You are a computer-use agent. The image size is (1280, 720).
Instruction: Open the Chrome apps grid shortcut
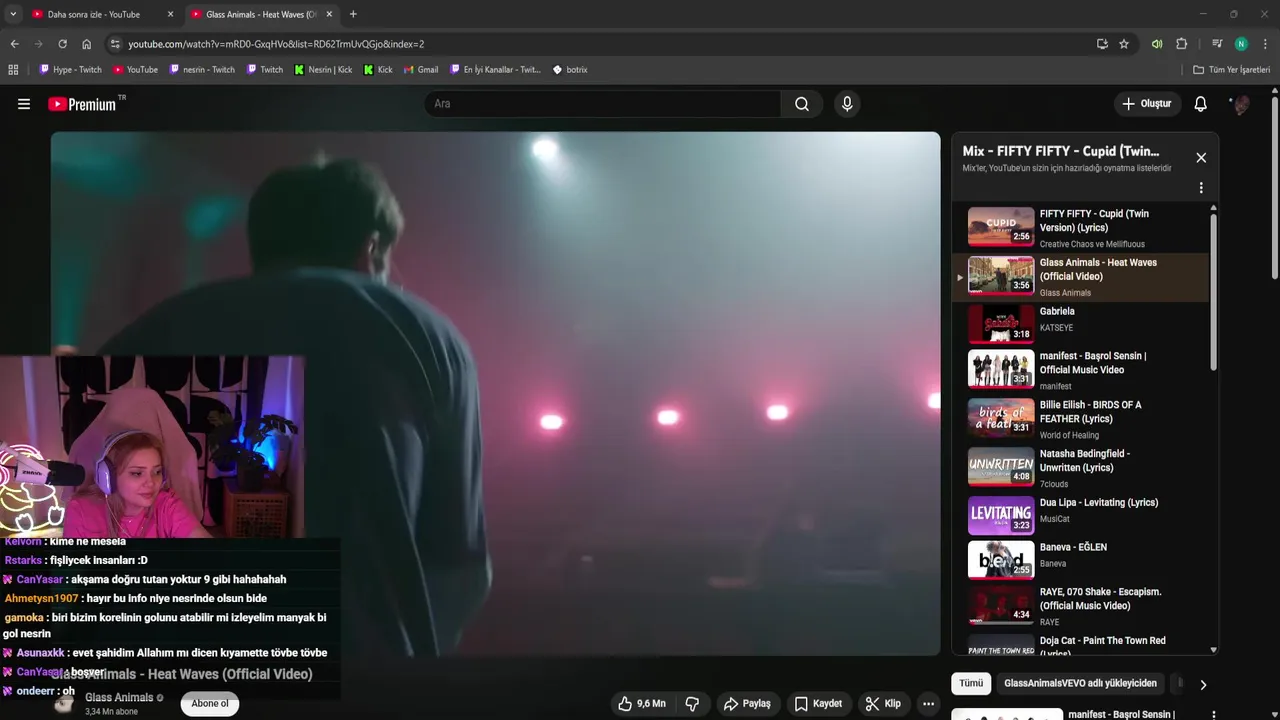13,70
